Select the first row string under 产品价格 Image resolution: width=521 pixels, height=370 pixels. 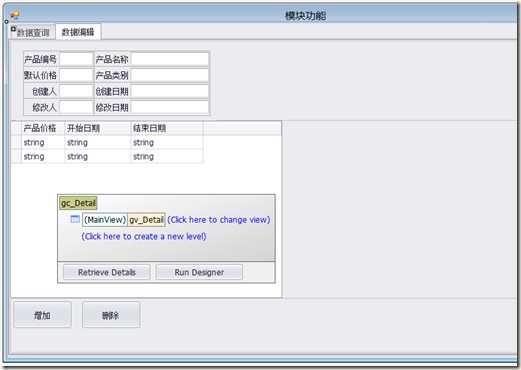pyautogui.click(x=34, y=143)
